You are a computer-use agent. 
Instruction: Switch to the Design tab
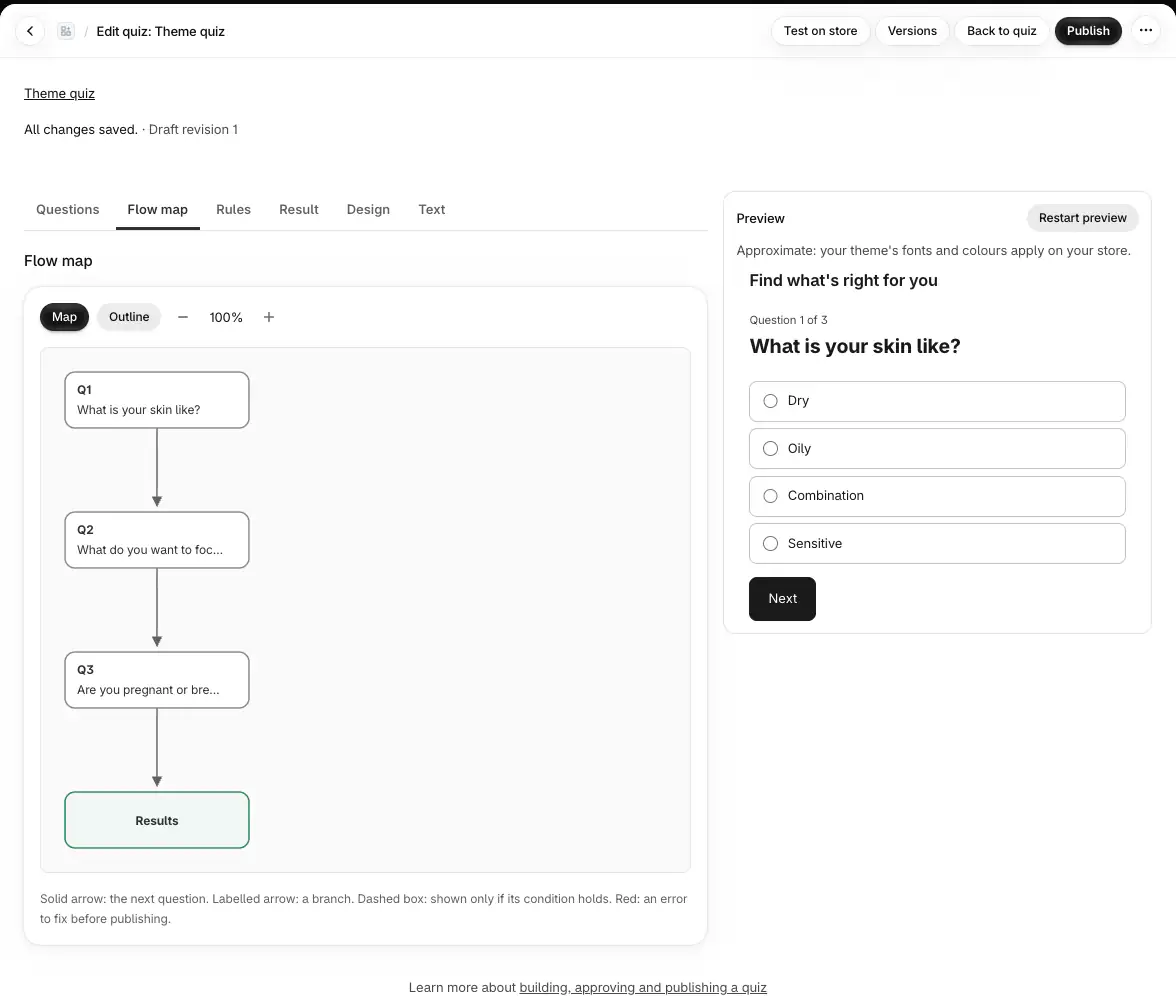(x=368, y=210)
